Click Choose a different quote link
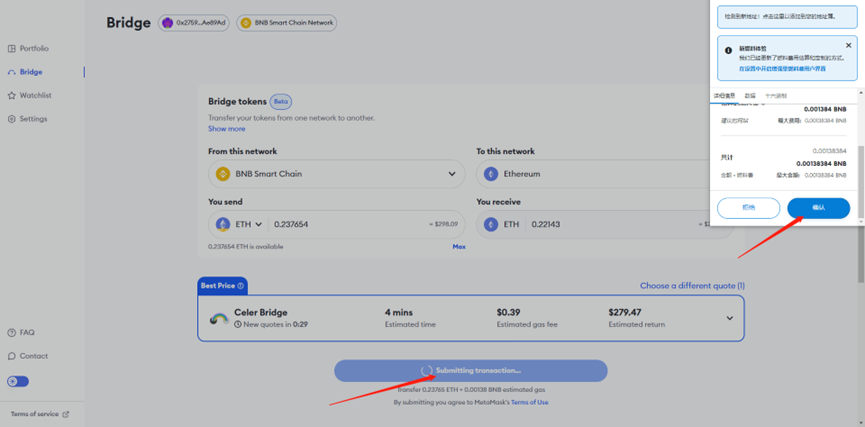The image size is (865, 427). coord(692,286)
